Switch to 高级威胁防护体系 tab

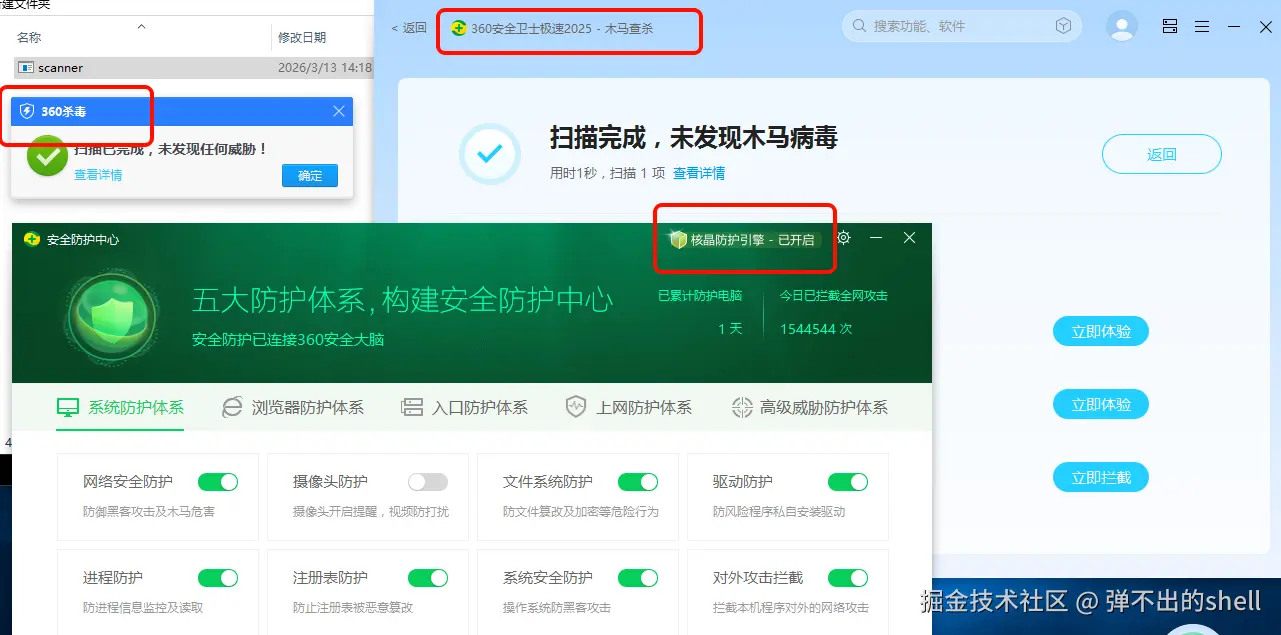point(810,407)
